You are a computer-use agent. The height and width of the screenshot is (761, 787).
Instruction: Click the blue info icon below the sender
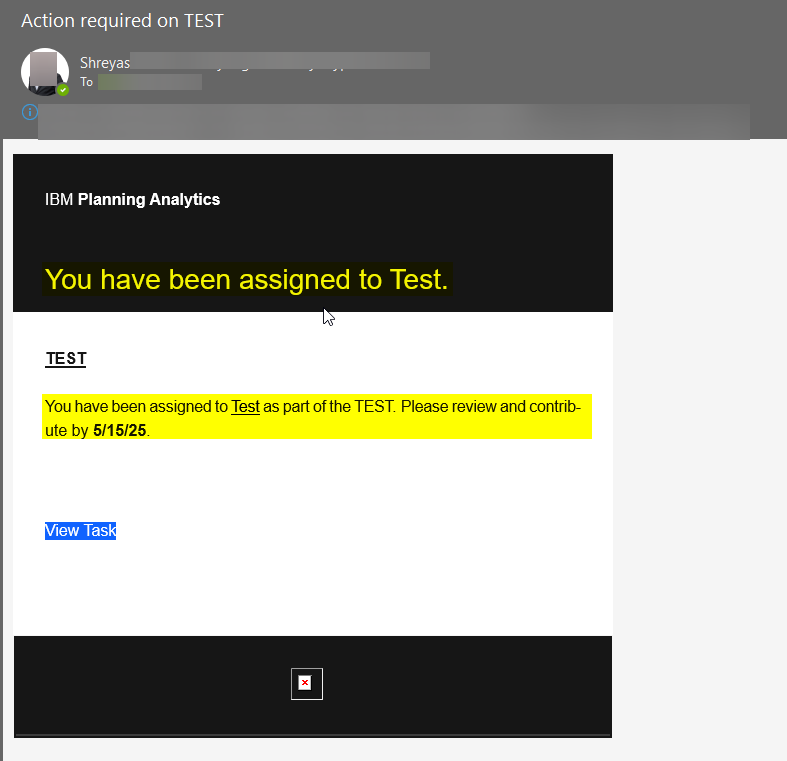click(30, 112)
